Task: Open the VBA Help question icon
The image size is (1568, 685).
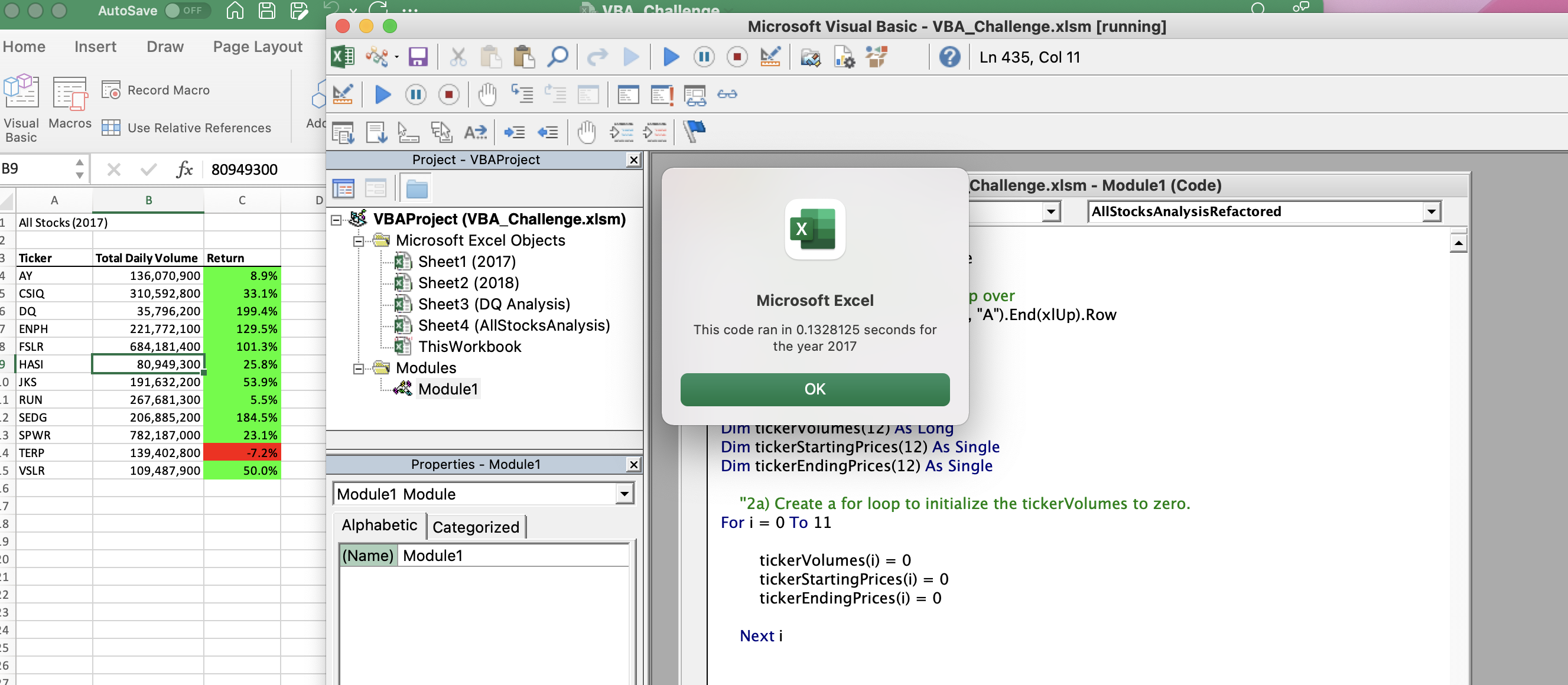Action: point(949,57)
